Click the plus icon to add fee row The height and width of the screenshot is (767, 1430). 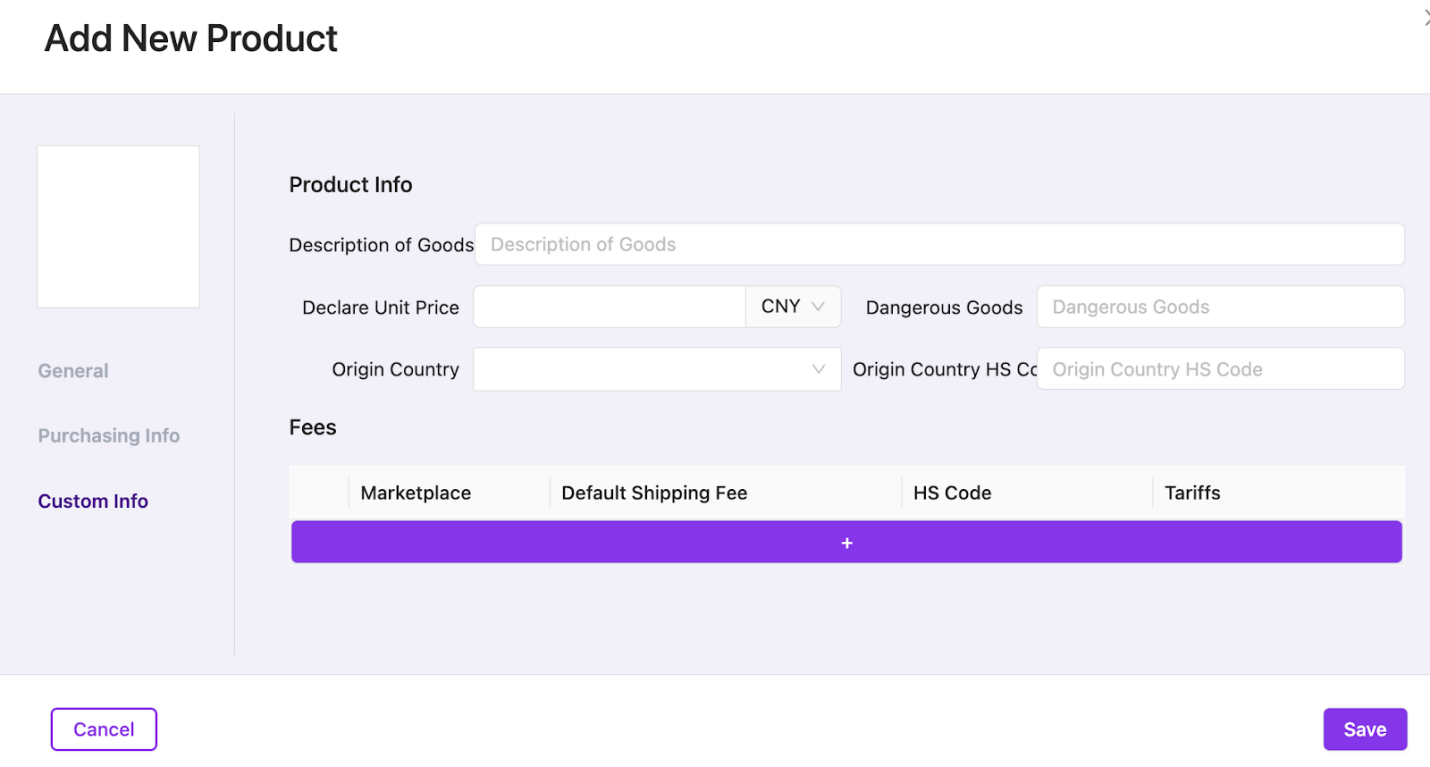pyautogui.click(x=846, y=543)
